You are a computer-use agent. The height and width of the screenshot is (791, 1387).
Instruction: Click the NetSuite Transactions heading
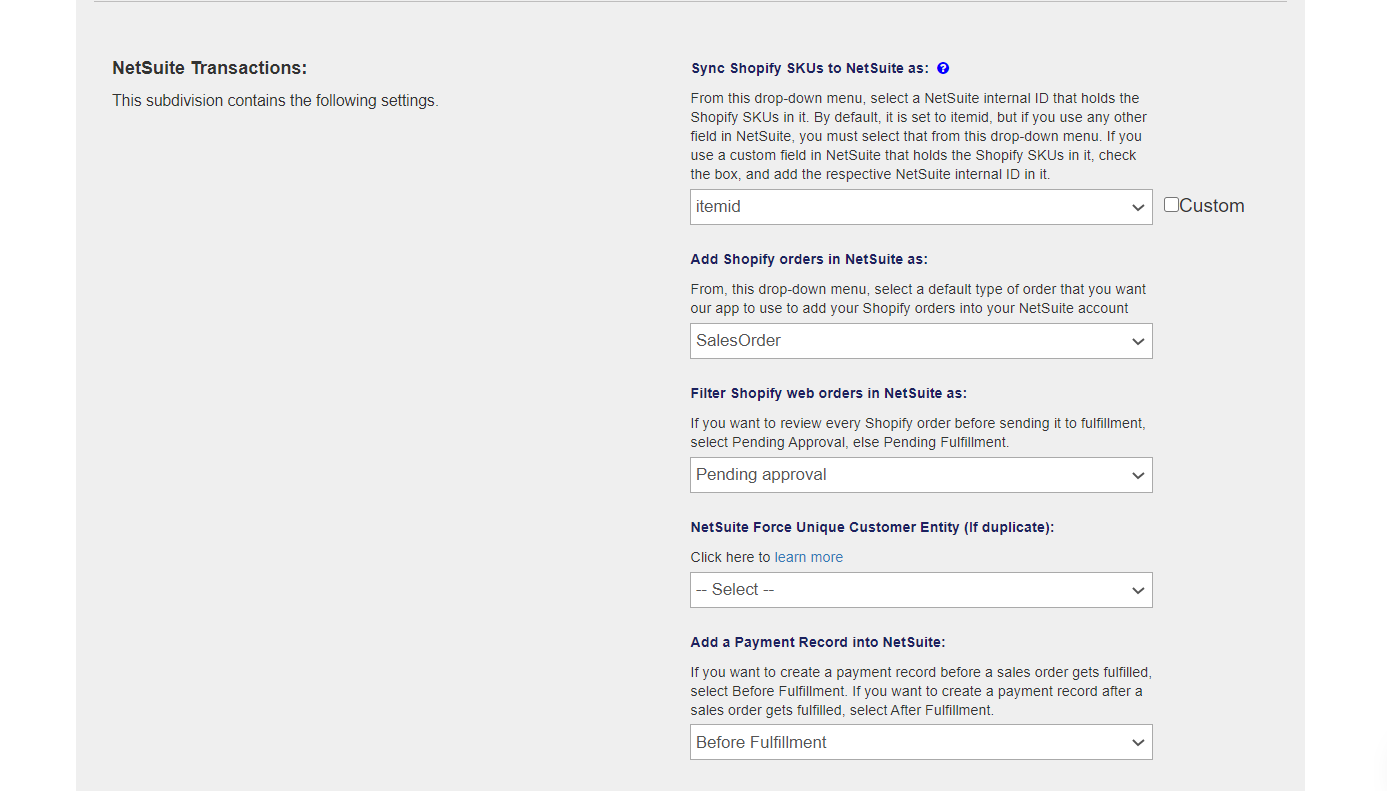click(x=210, y=68)
